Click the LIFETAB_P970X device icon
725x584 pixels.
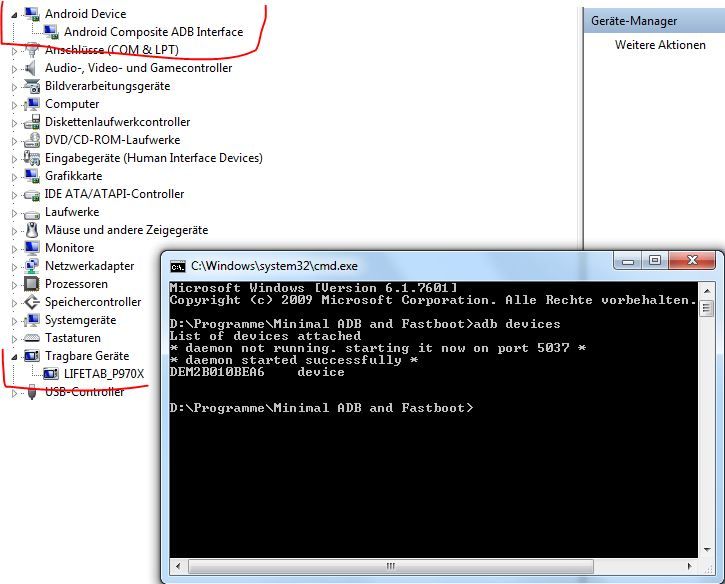pyautogui.click(x=52, y=374)
